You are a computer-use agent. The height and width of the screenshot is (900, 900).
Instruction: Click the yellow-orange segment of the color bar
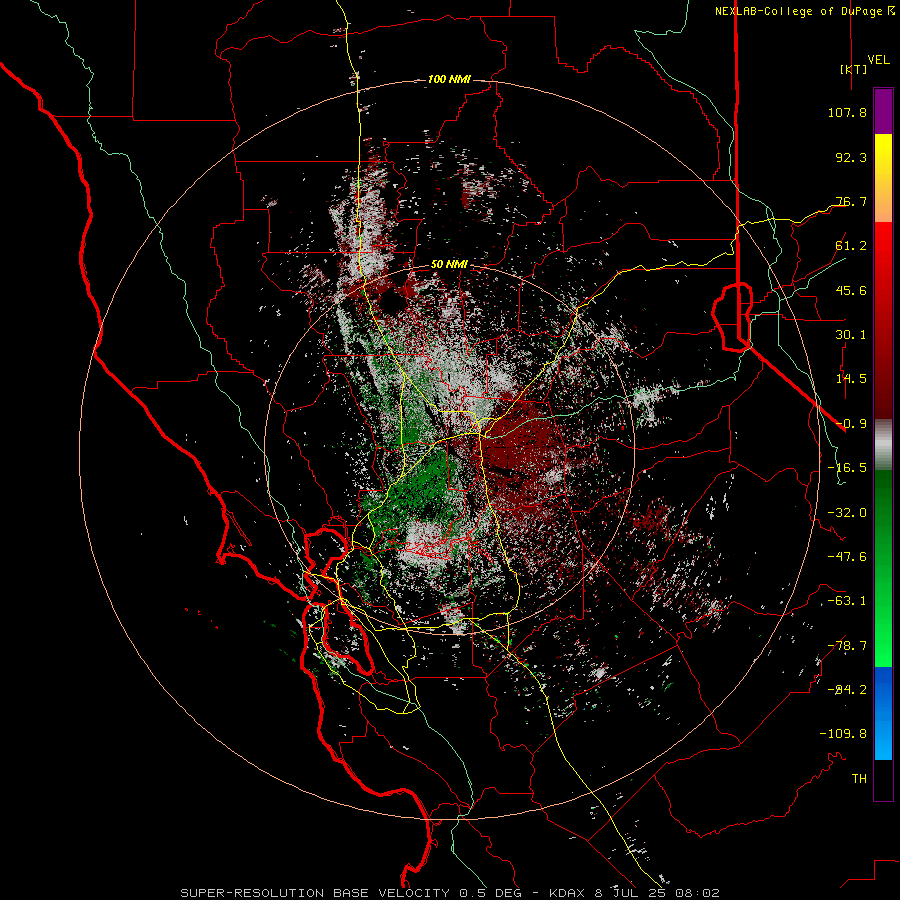[x=883, y=179]
